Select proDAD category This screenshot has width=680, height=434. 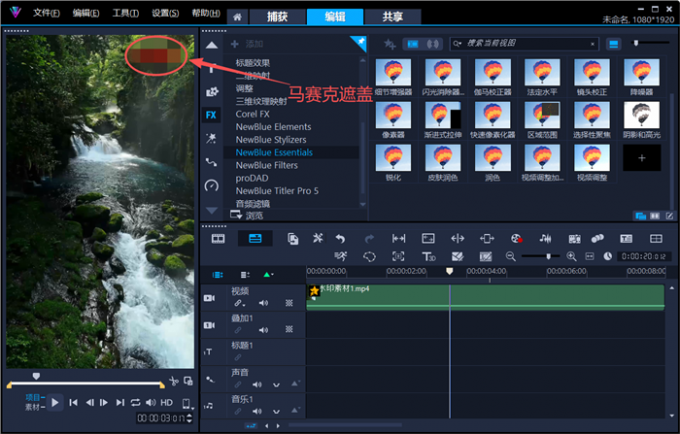point(252,178)
